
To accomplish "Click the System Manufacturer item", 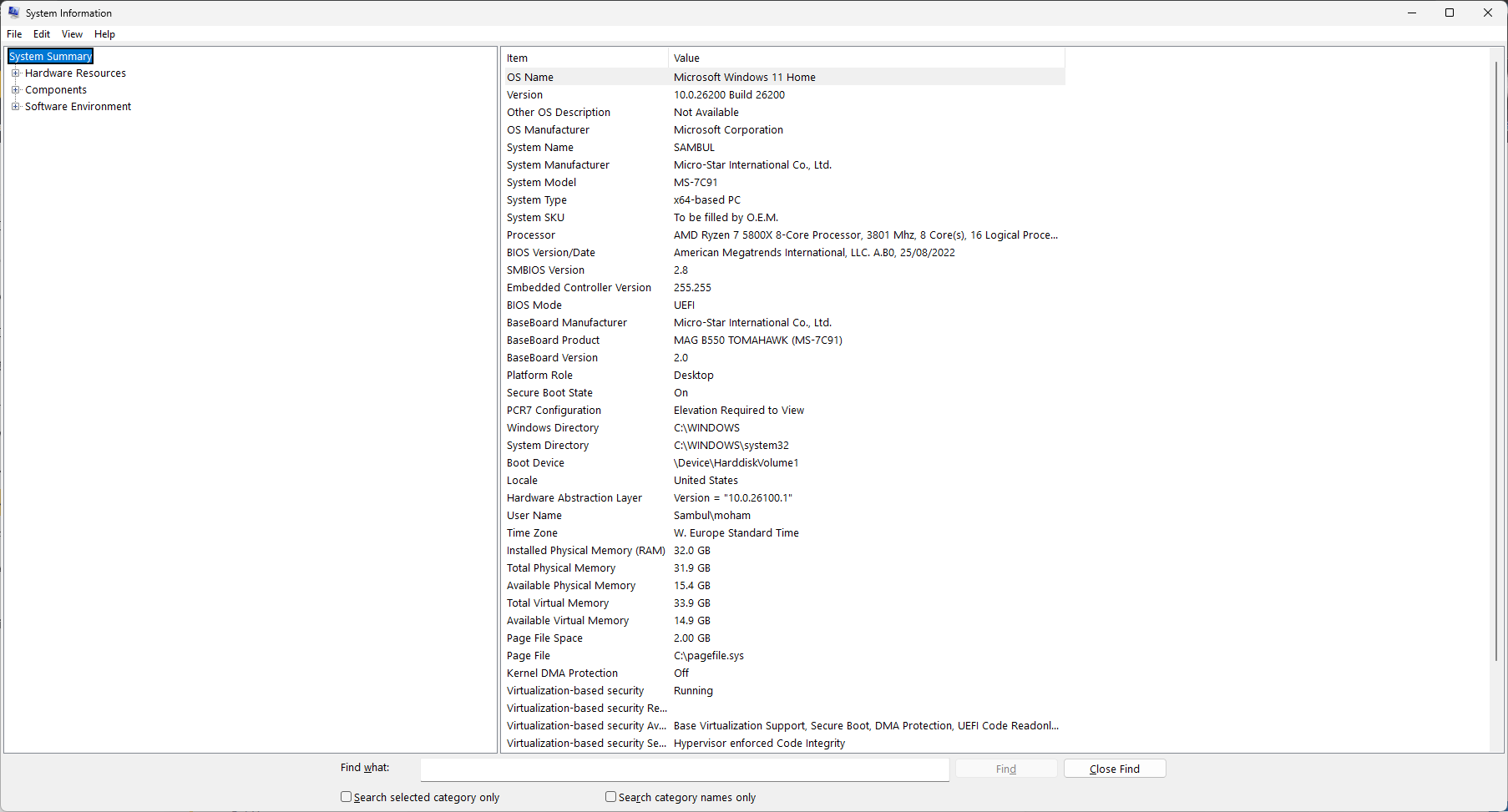I will click(558, 165).
